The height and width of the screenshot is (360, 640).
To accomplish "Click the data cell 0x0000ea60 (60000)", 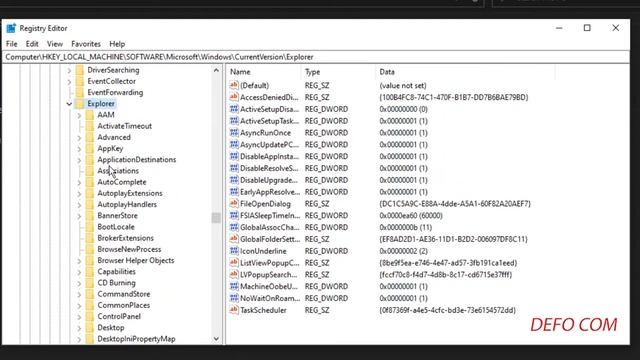I will (x=411, y=216).
